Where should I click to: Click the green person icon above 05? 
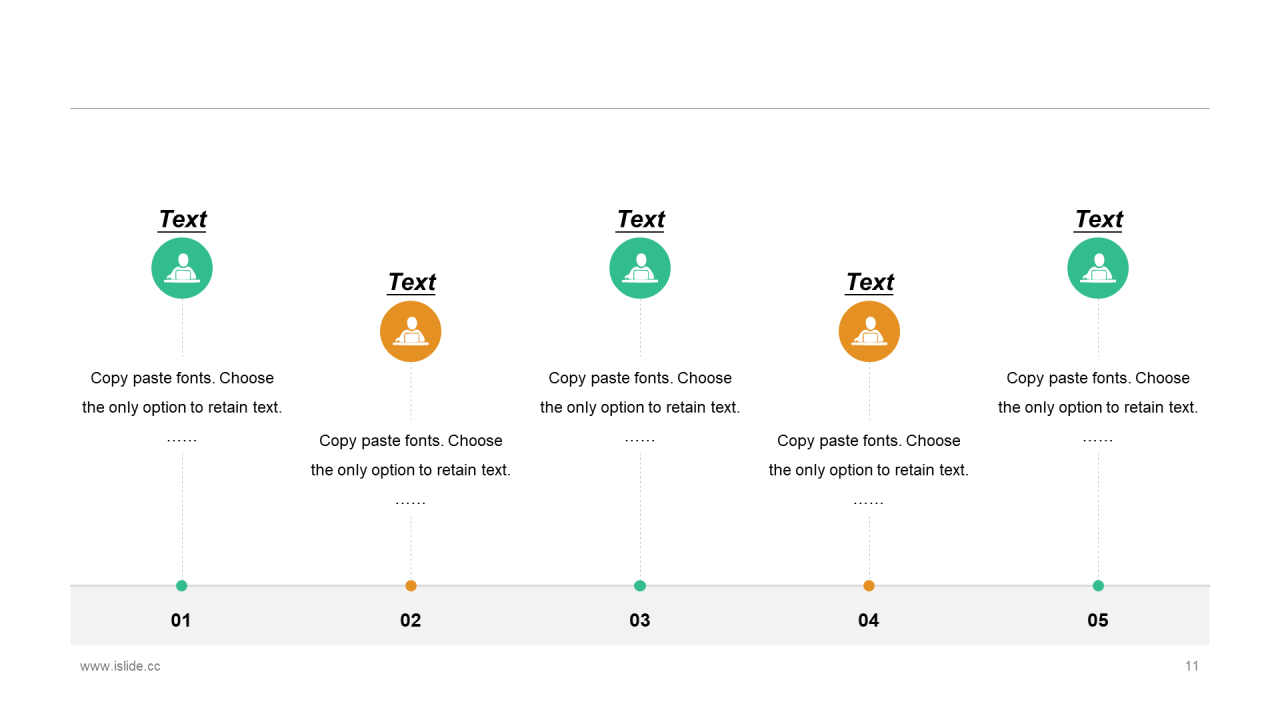[1098, 268]
